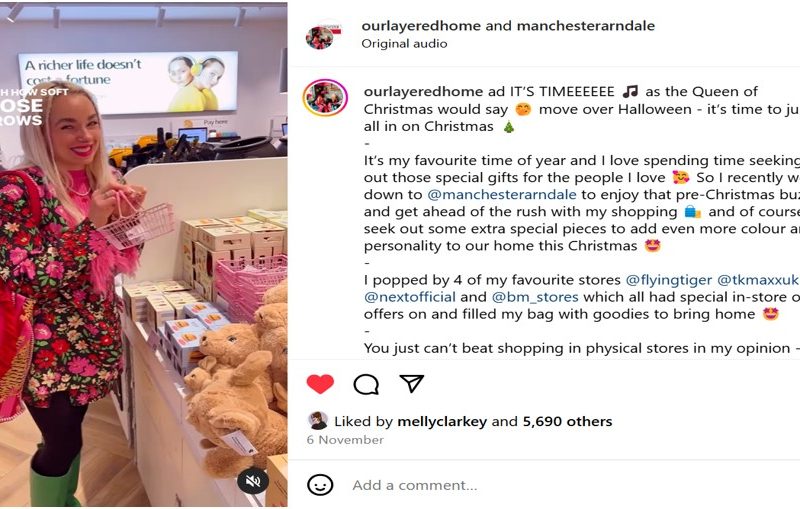Viewport: 800px width, 509px height.
Task: View mellyclarkey profile from likes
Action: (442, 421)
